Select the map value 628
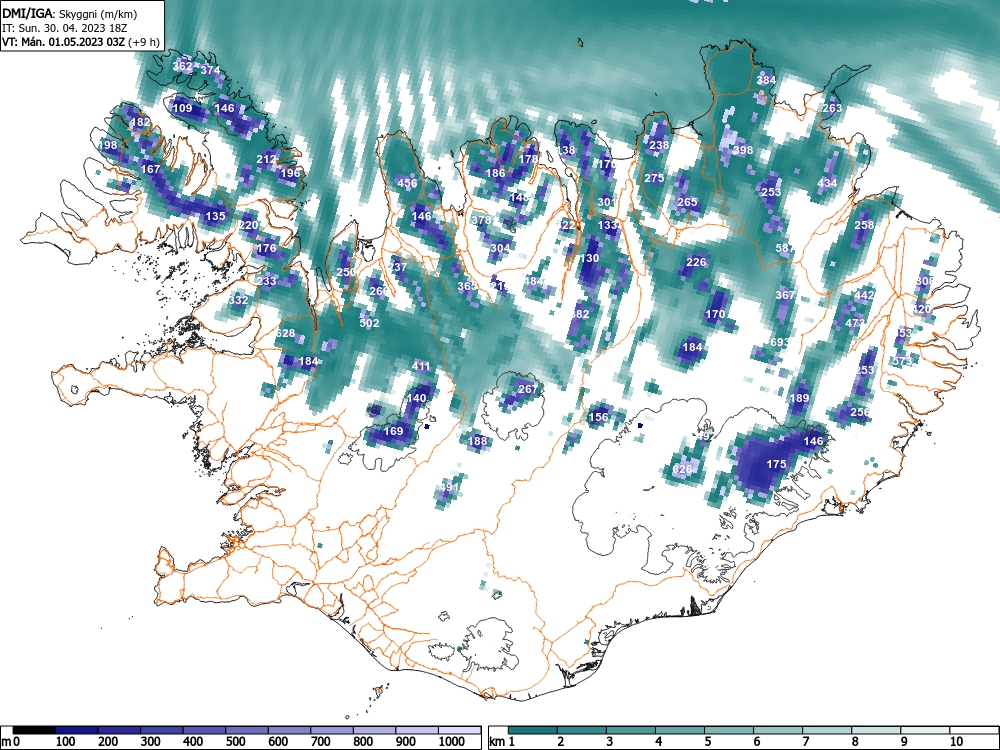 285,333
